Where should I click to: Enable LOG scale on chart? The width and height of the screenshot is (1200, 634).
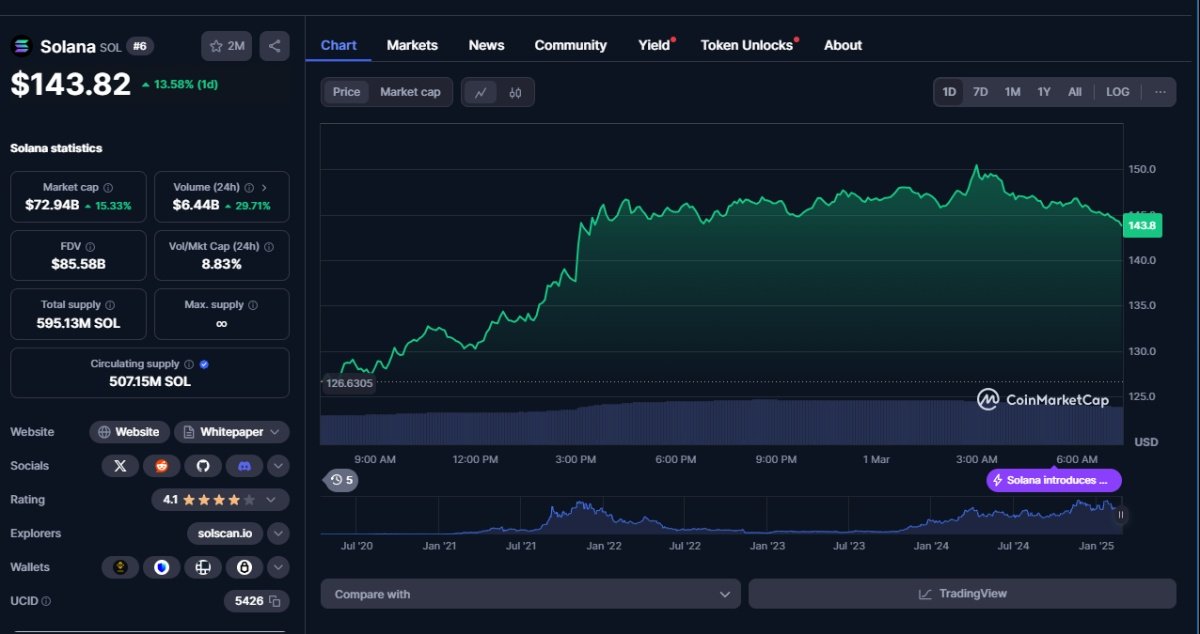click(1118, 92)
